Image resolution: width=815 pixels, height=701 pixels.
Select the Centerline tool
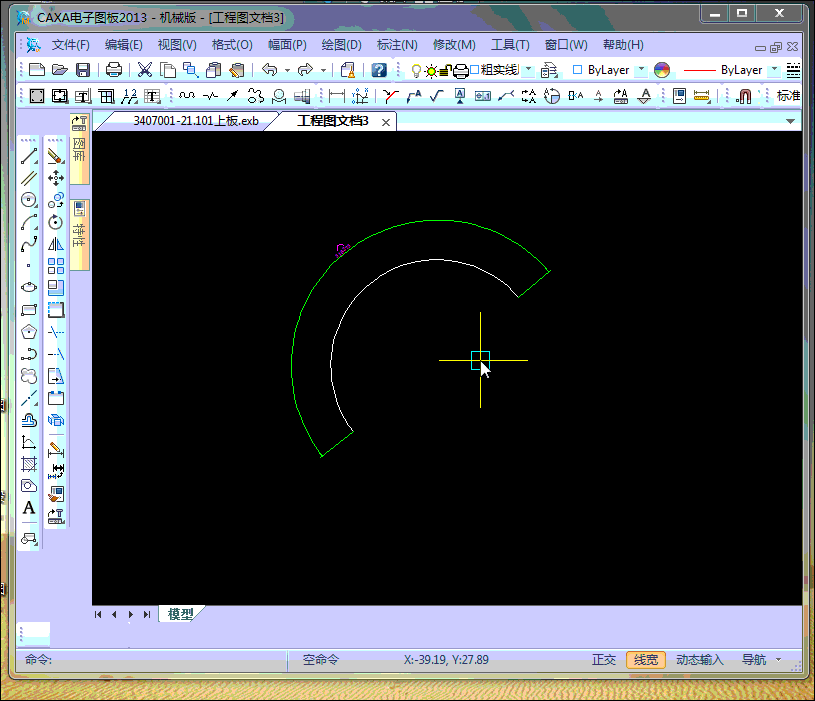[29, 398]
